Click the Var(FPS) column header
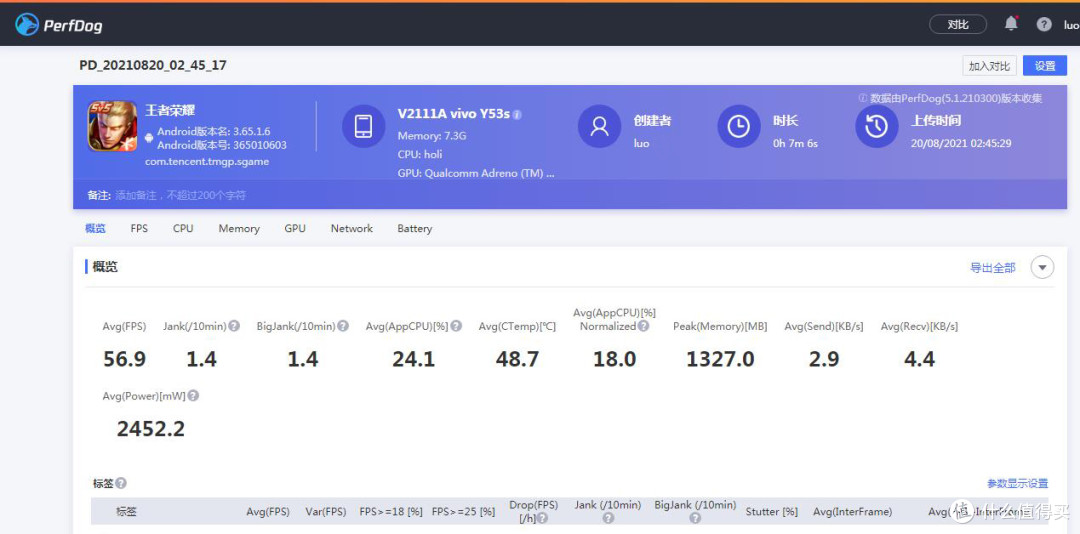1080x534 pixels. coord(326,512)
